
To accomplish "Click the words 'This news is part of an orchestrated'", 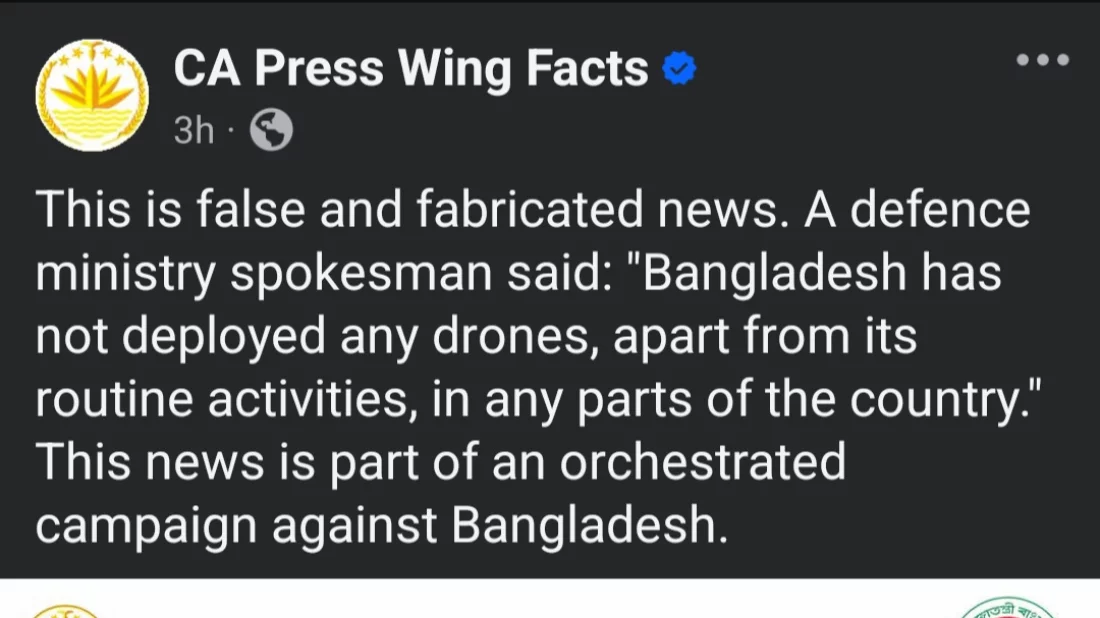I will (441, 462).
